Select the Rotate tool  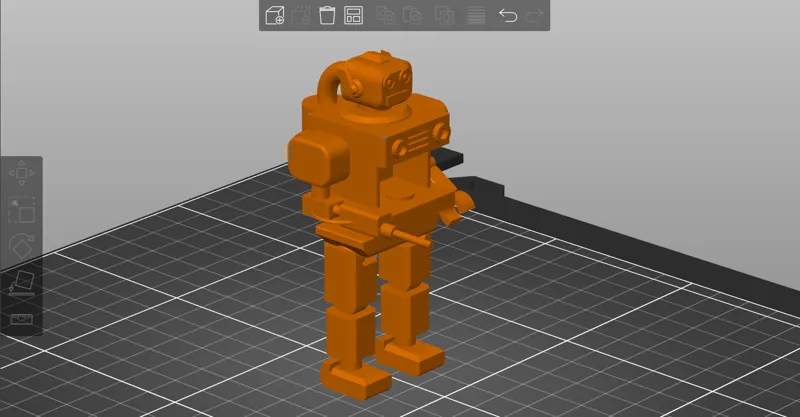pyautogui.click(x=21, y=247)
